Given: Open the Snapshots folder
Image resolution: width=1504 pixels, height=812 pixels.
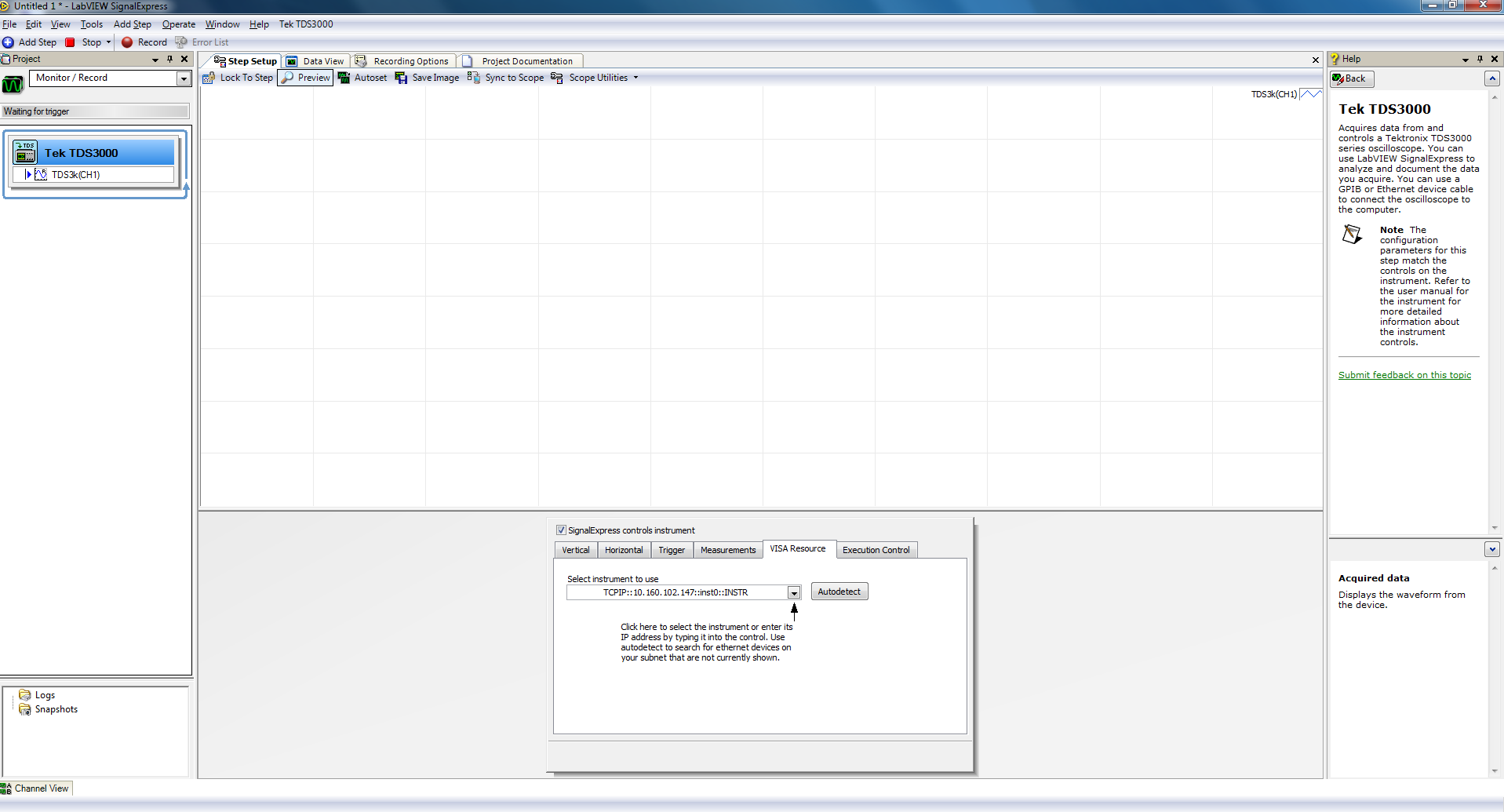Looking at the screenshot, I should pos(49,709).
